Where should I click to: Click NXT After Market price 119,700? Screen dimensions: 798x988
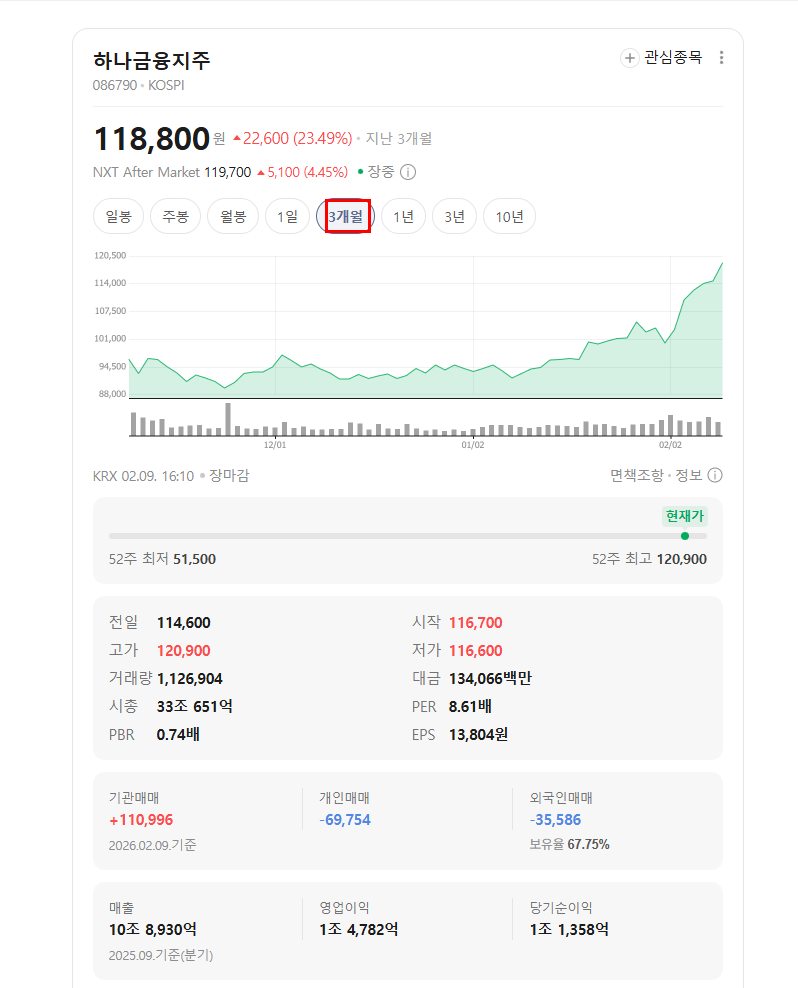228,172
